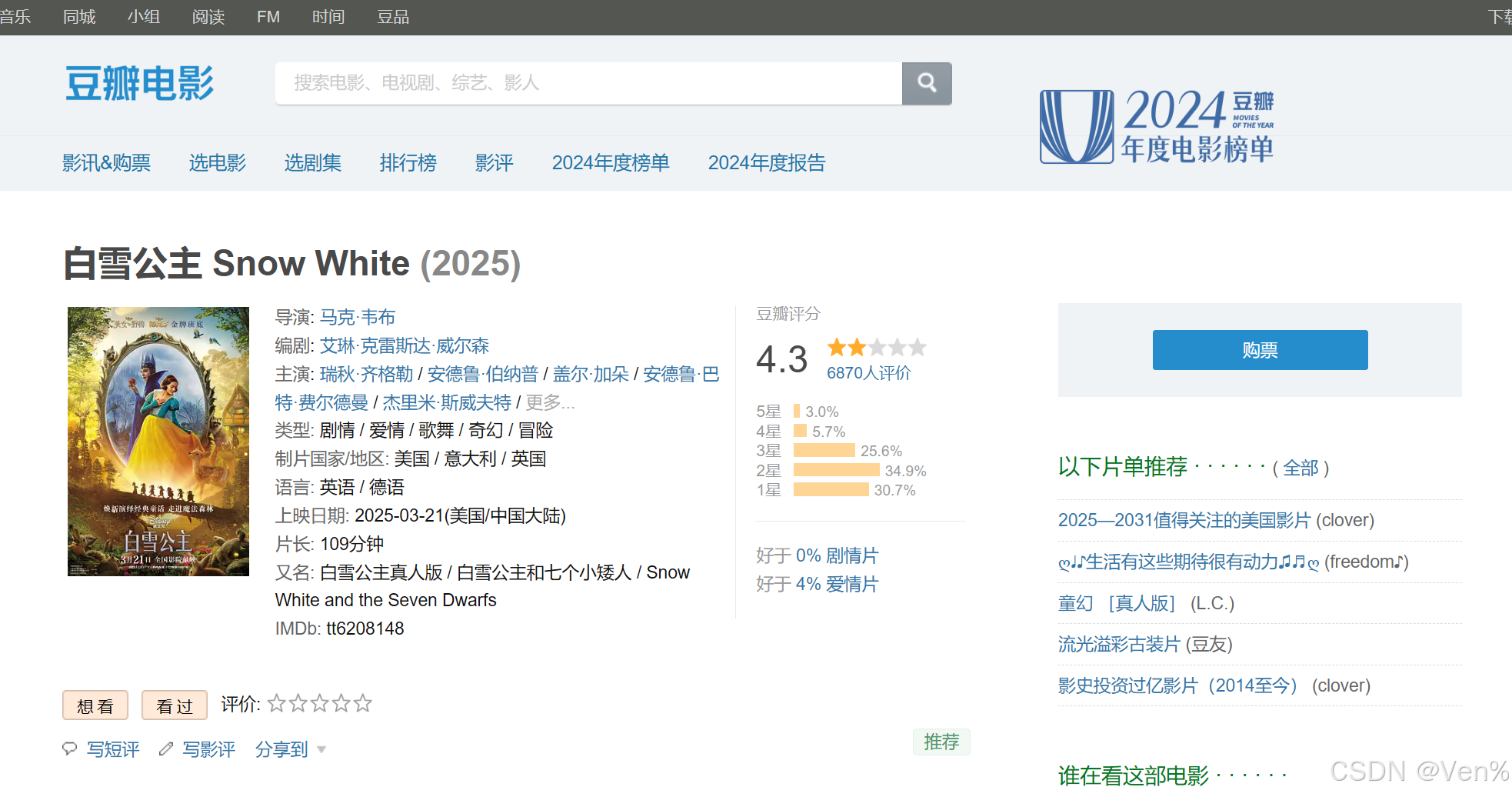1512x797 pixels.
Task: Open 2024年度报告 navigation tab
Action: (767, 162)
